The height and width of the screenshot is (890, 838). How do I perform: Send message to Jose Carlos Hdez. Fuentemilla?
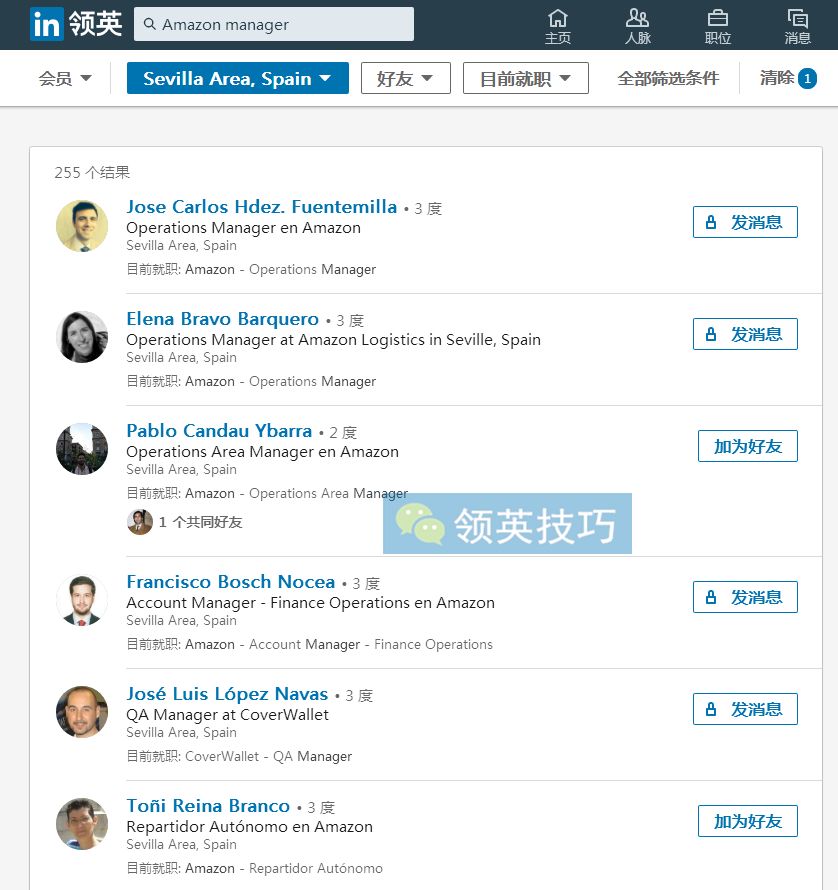(745, 222)
